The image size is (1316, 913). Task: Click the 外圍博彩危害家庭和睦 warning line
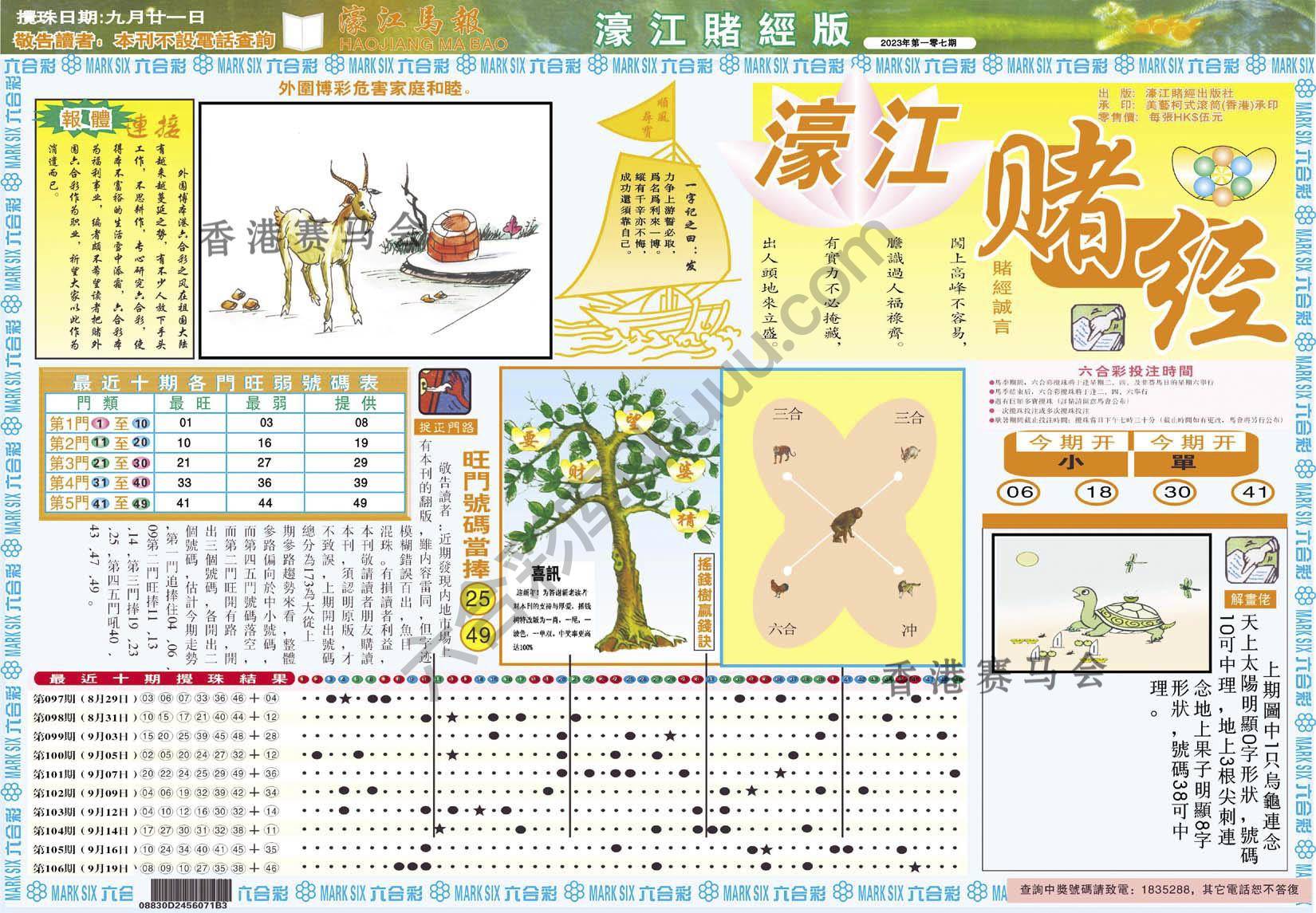(x=374, y=89)
